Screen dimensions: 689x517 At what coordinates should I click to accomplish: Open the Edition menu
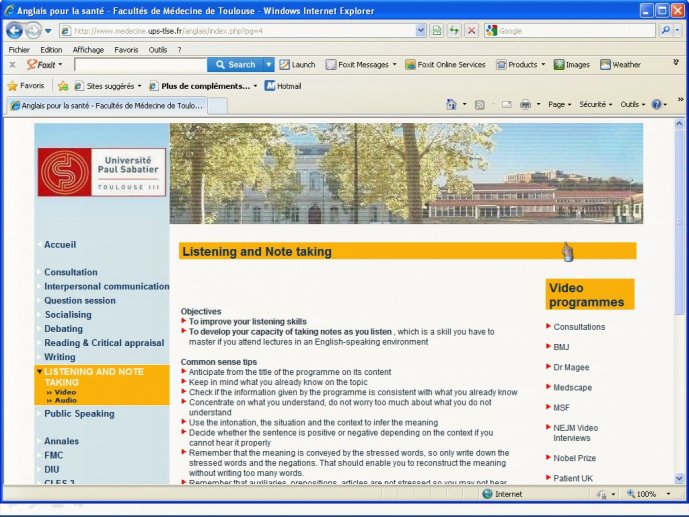pyautogui.click(x=51, y=50)
